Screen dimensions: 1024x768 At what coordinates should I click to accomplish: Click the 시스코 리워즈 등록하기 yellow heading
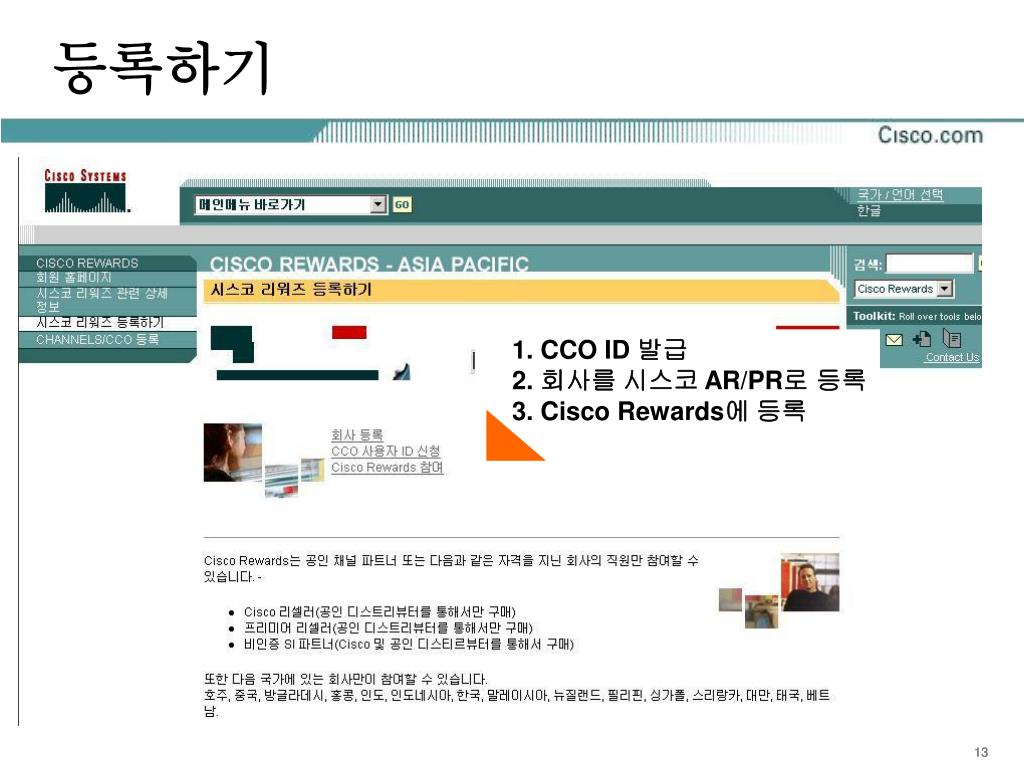[x=291, y=289]
